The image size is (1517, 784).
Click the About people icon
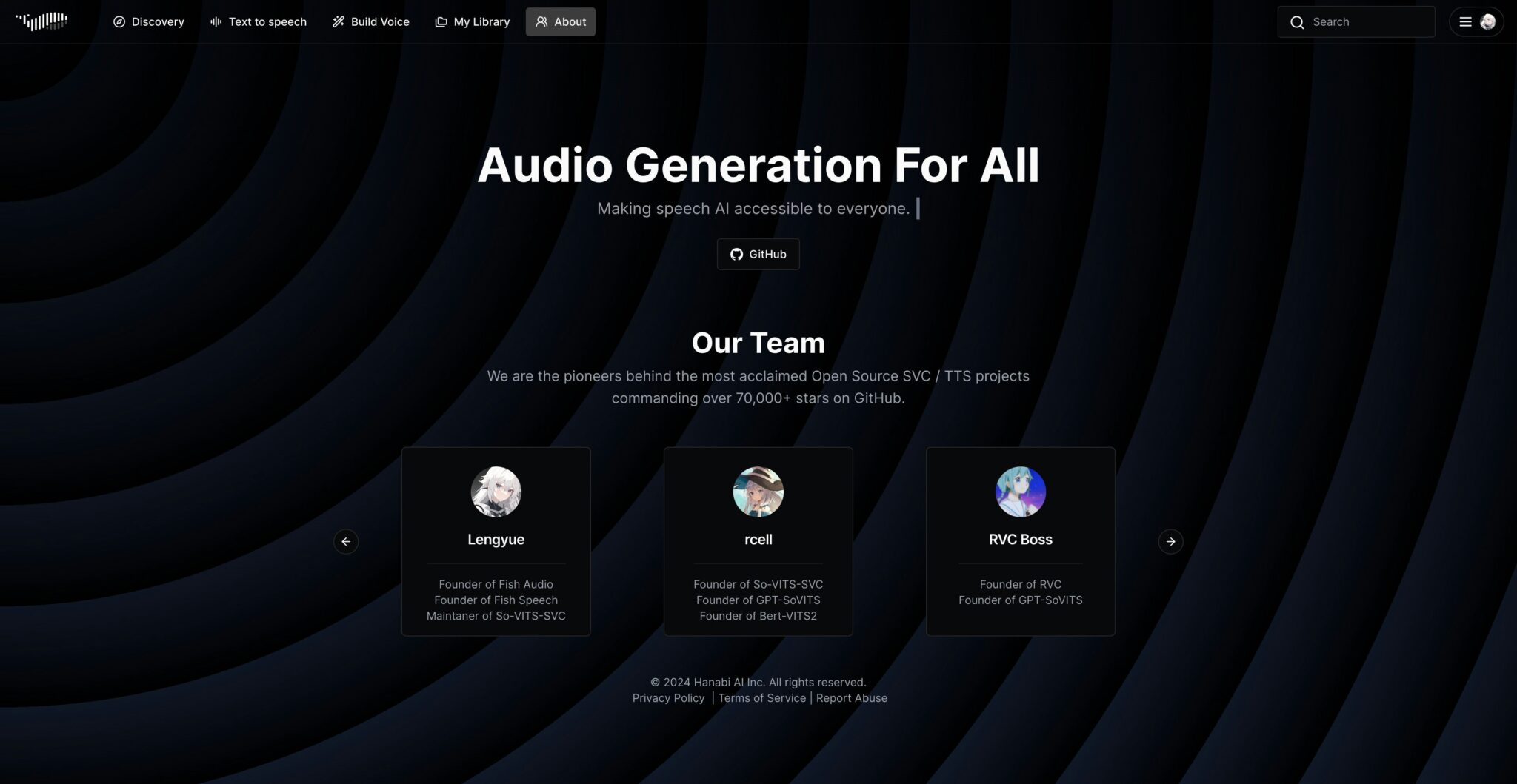[541, 21]
